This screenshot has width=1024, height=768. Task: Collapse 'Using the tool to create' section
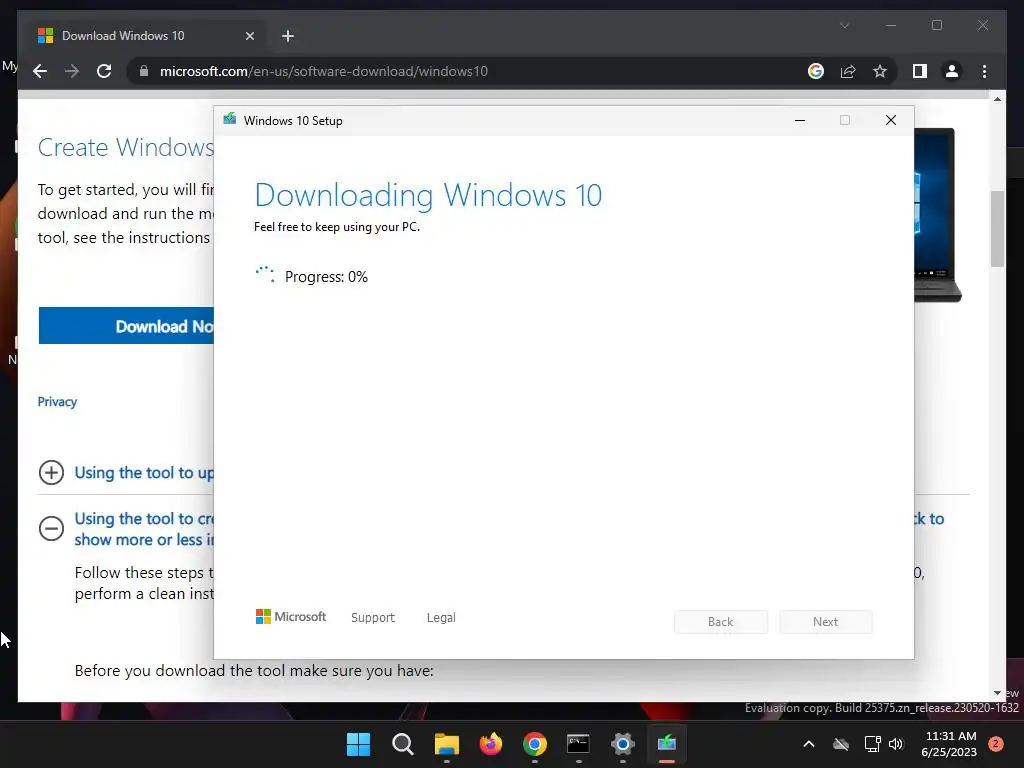click(51, 528)
